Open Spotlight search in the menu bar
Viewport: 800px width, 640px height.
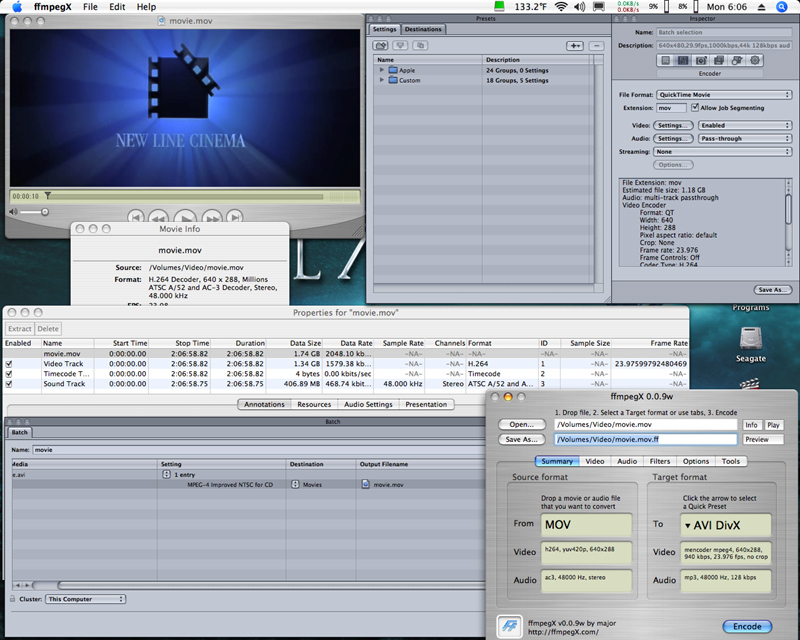[782, 7]
